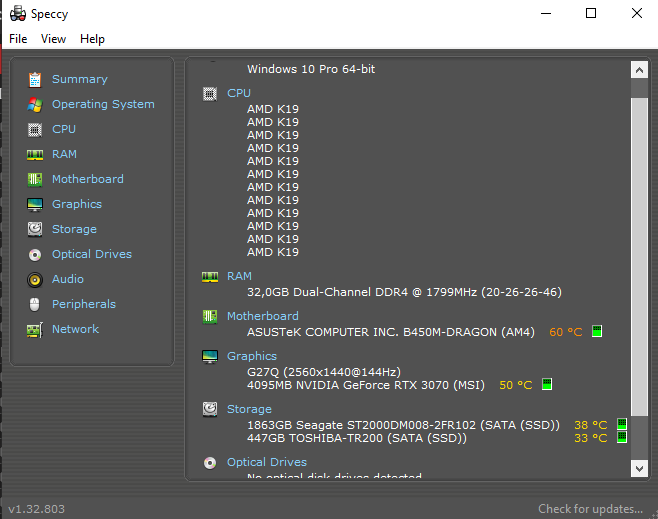Viewport: 658px width, 519px height.
Task: Click the Windows 10 Pro 64-bit text
Action: (311, 69)
